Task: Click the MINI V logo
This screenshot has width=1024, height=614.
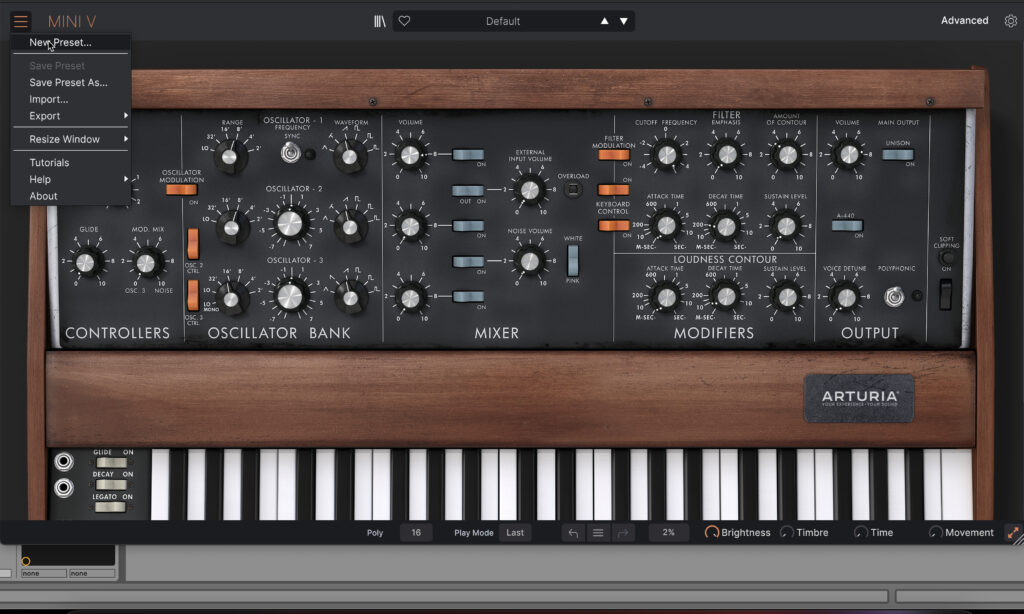Action: (x=72, y=22)
